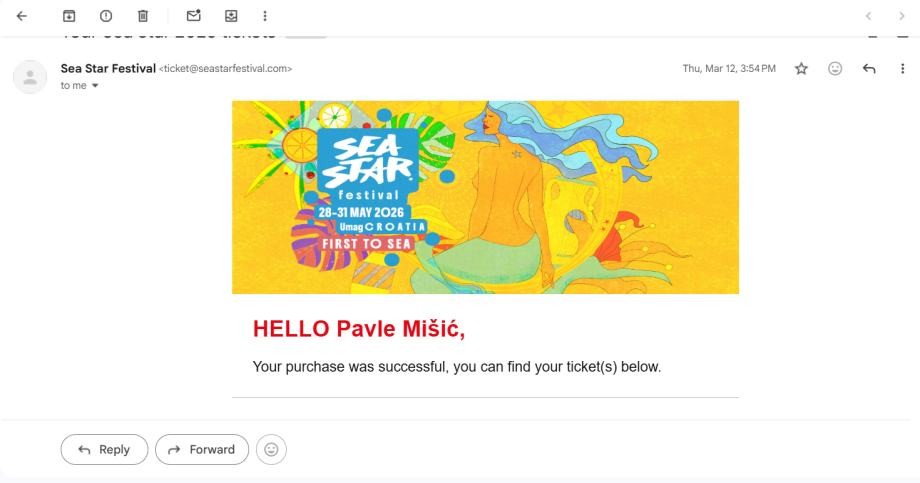The height and width of the screenshot is (483, 920).
Task: Open the message's three-dot menu beside reply arrow
Action: click(902, 68)
